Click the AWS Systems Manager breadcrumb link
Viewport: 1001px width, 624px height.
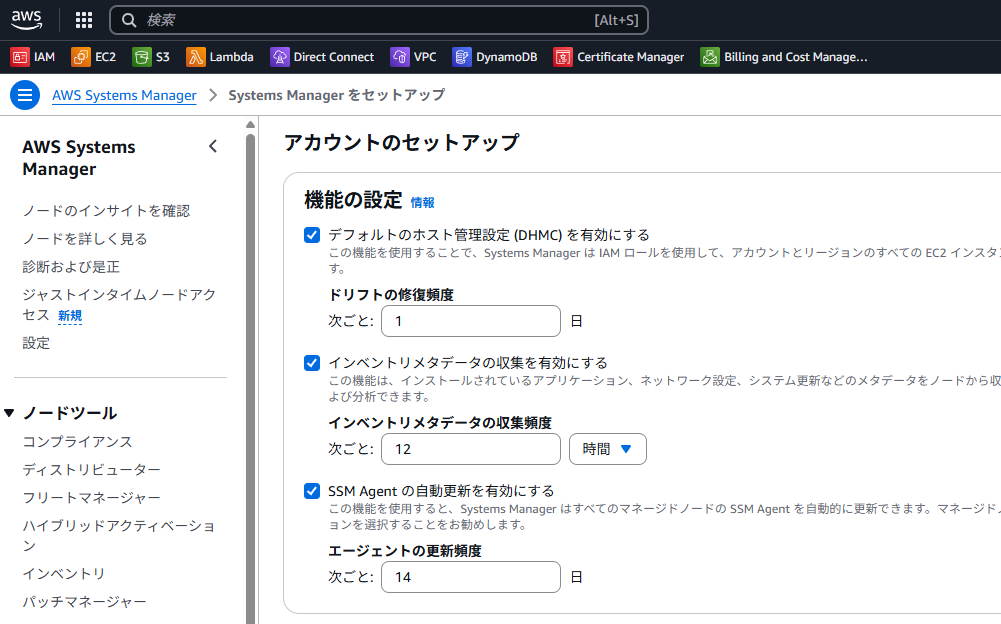pos(124,95)
